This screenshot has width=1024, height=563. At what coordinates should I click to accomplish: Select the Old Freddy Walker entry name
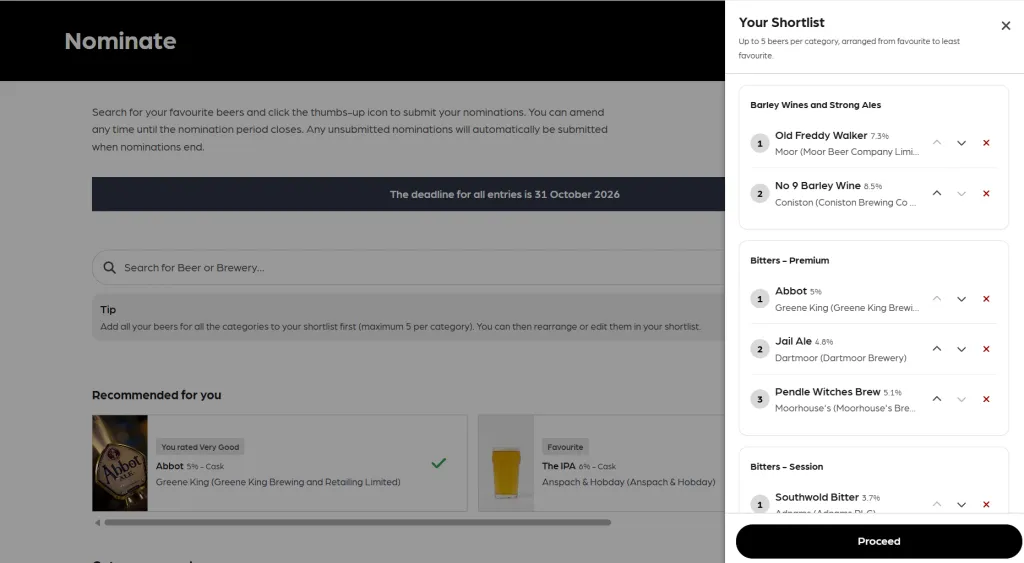pyautogui.click(x=821, y=135)
